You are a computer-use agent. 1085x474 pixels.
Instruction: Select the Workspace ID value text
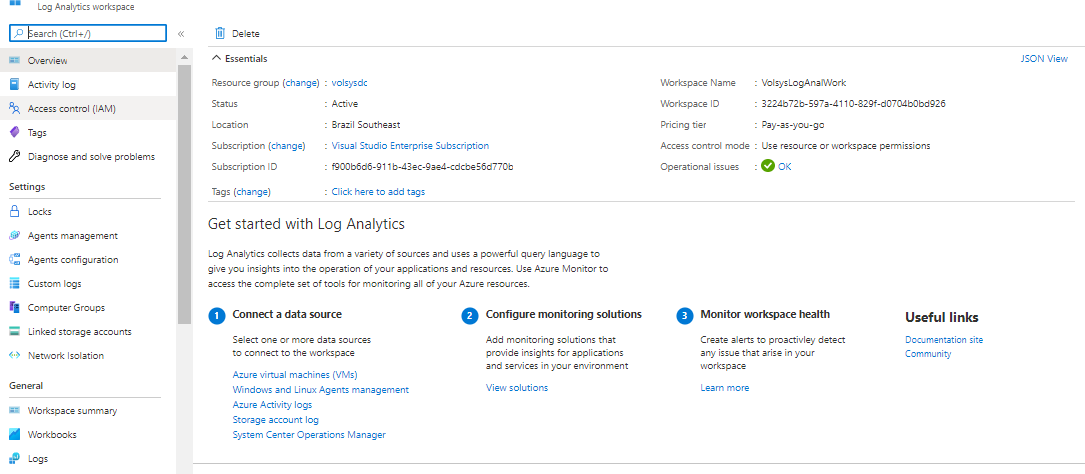tap(853, 104)
